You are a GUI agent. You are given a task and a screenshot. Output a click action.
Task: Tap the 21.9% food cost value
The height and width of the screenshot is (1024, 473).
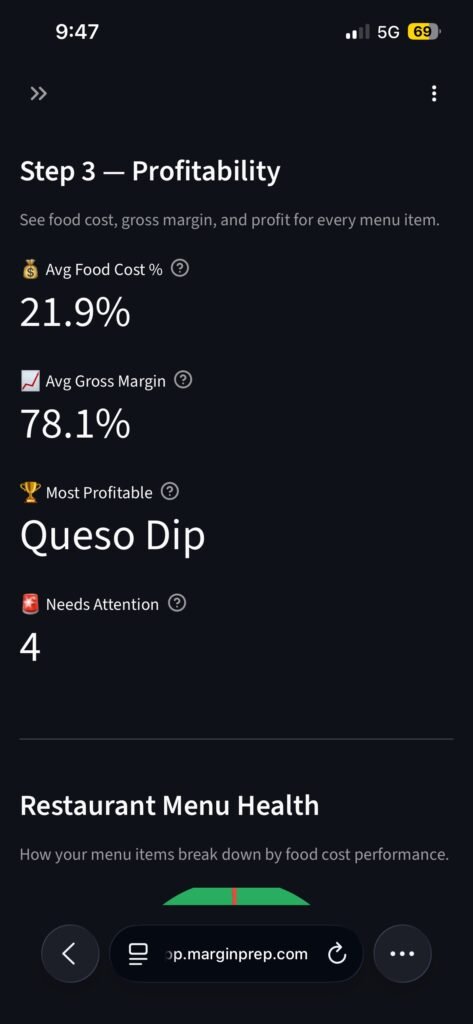point(75,313)
